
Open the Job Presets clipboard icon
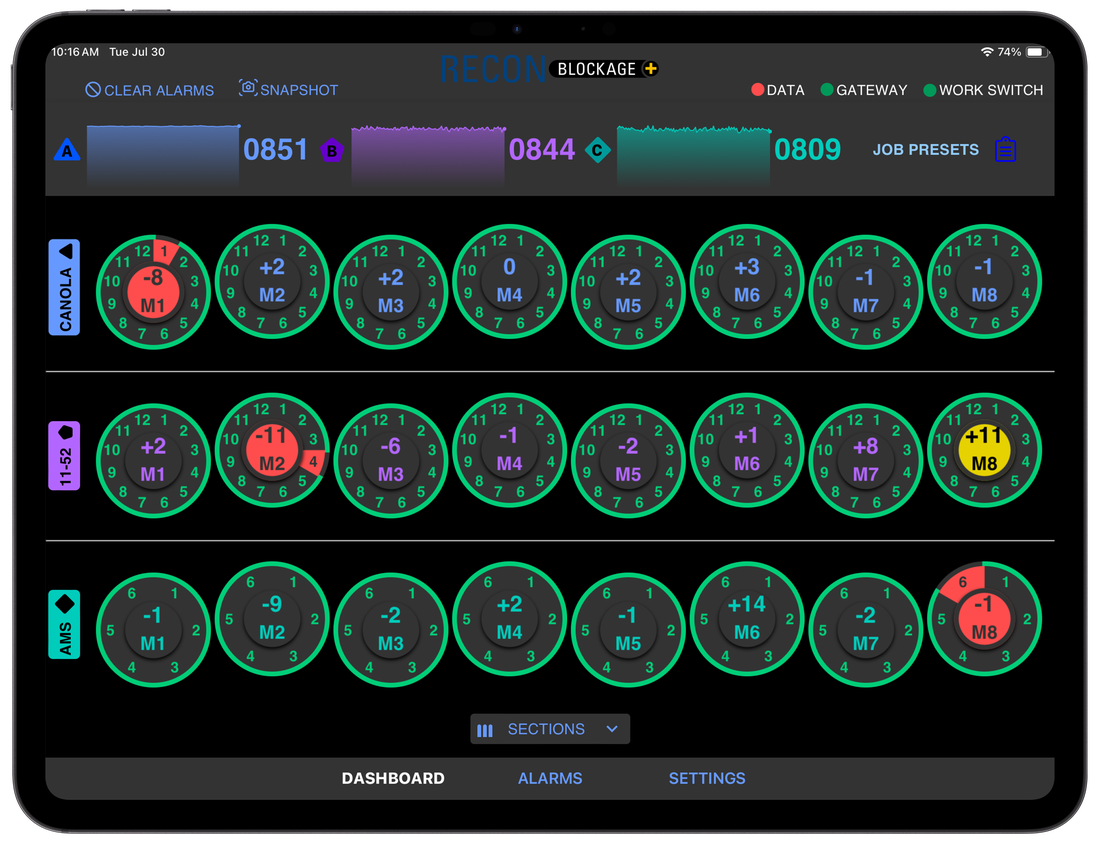tap(1005, 149)
